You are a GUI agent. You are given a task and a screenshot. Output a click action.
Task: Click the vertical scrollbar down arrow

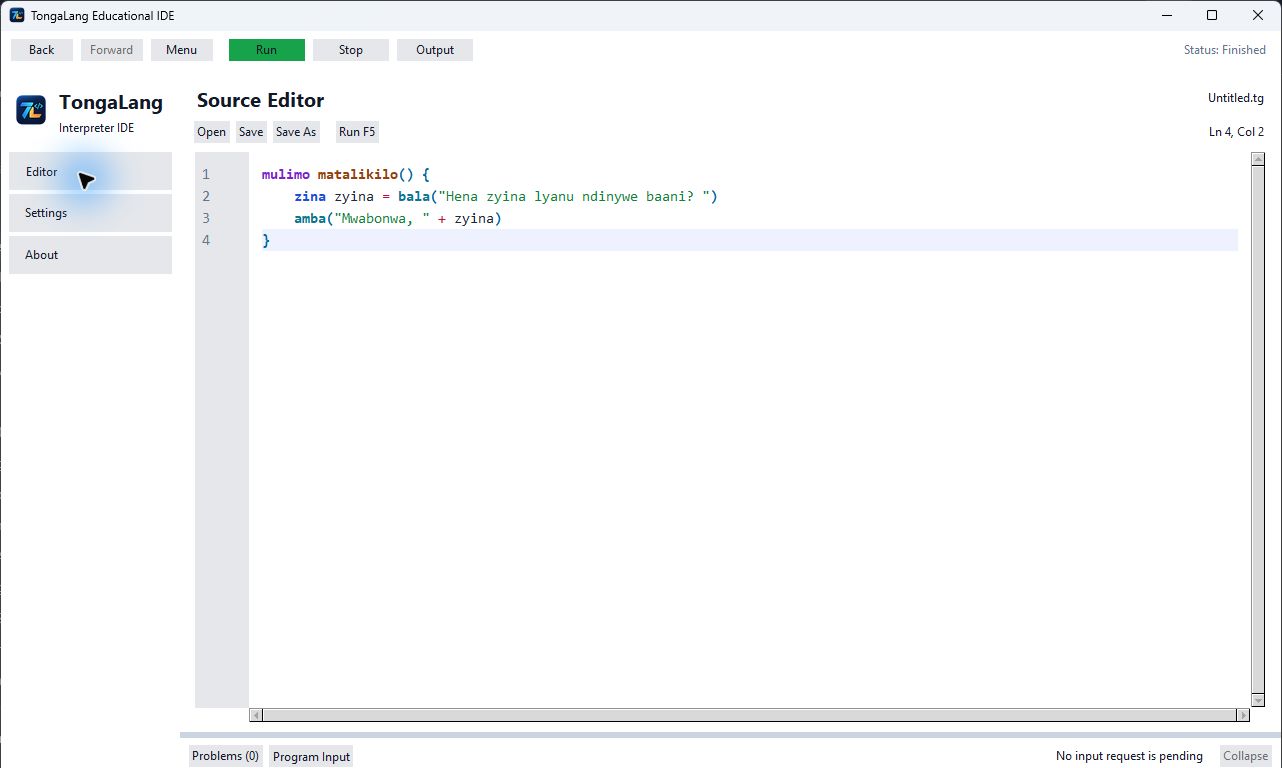click(1258, 701)
